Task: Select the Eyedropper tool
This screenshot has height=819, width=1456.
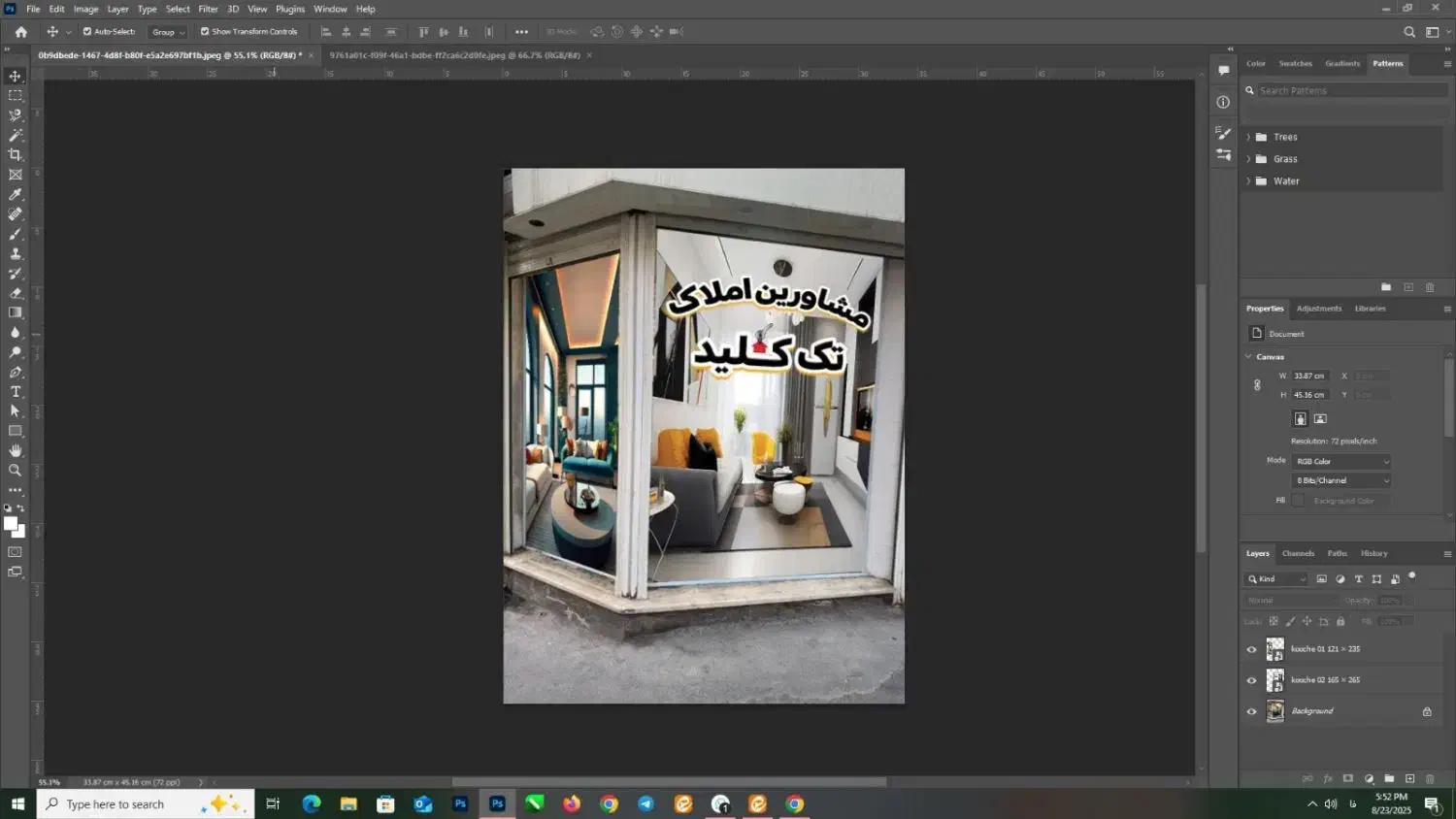Action: [16, 195]
